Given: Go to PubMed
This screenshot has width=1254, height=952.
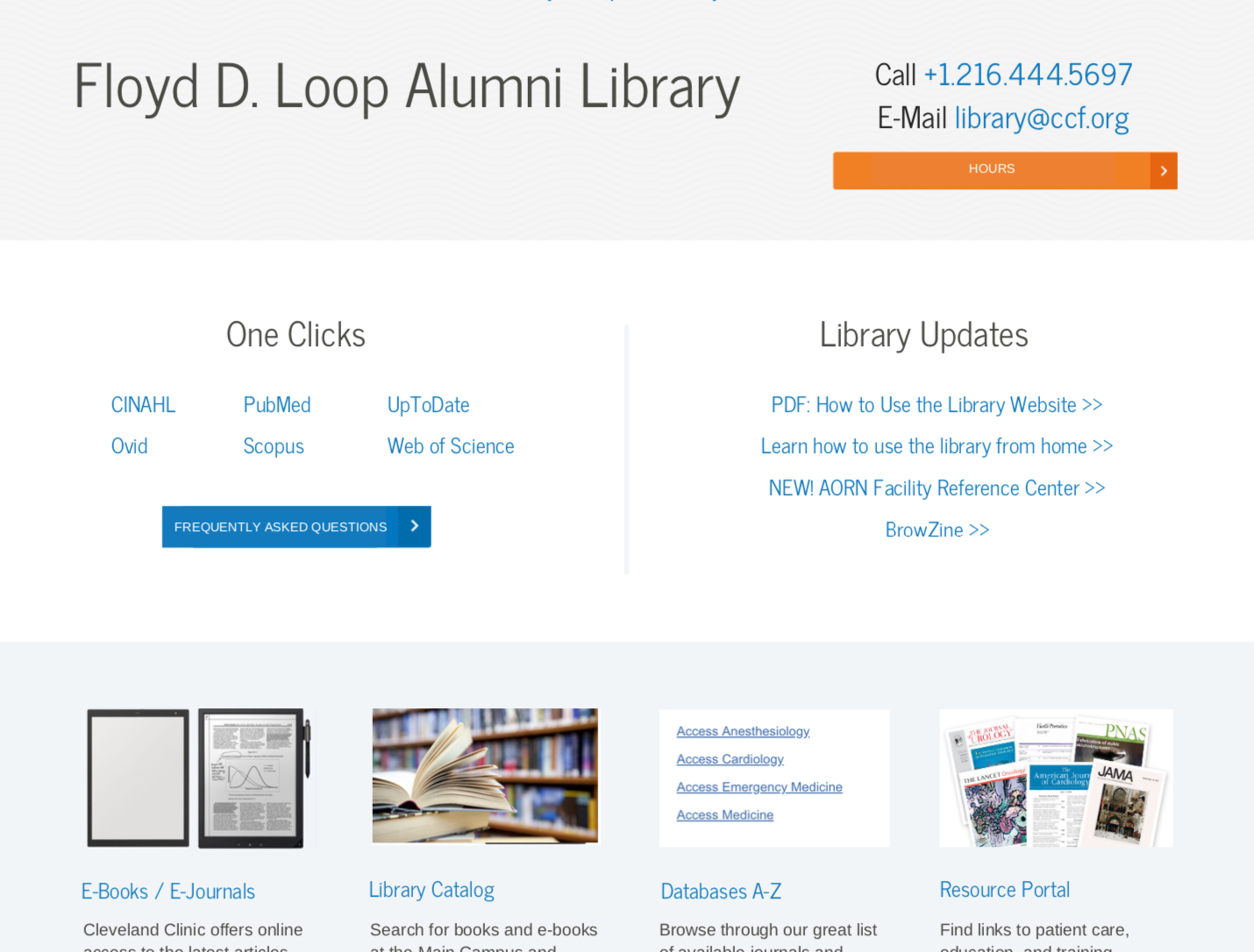Looking at the screenshot, I should pos(277,405).
